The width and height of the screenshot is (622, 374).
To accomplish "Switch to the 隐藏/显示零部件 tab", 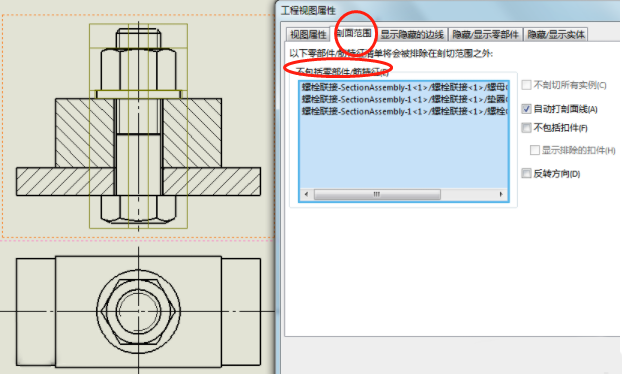I will pos(486,35).
